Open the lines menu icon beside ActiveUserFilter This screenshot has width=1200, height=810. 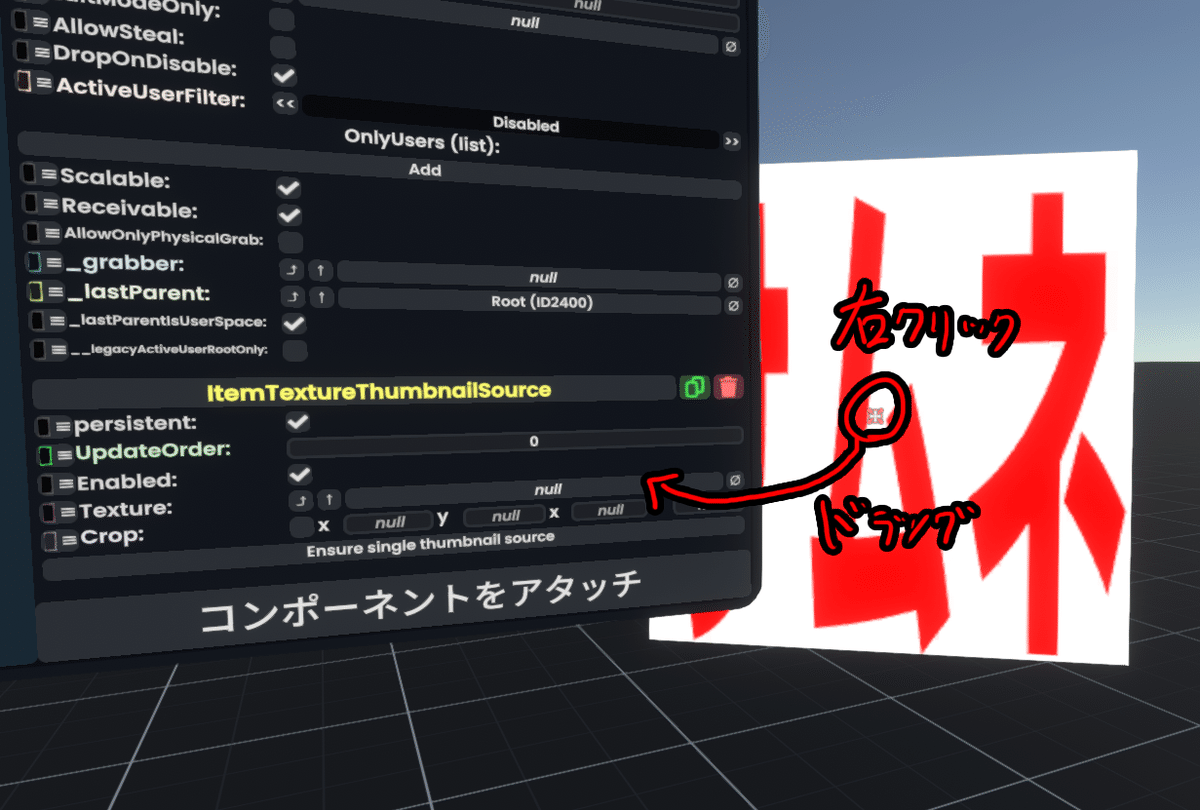(x=44, y=84)
